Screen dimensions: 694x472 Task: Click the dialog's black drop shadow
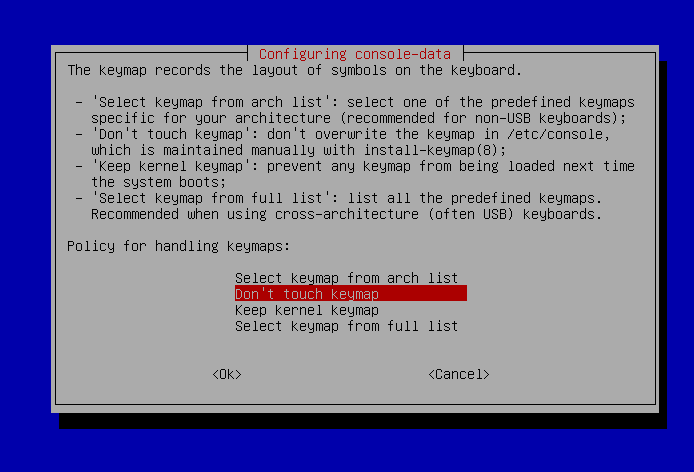tap(363, 421)
